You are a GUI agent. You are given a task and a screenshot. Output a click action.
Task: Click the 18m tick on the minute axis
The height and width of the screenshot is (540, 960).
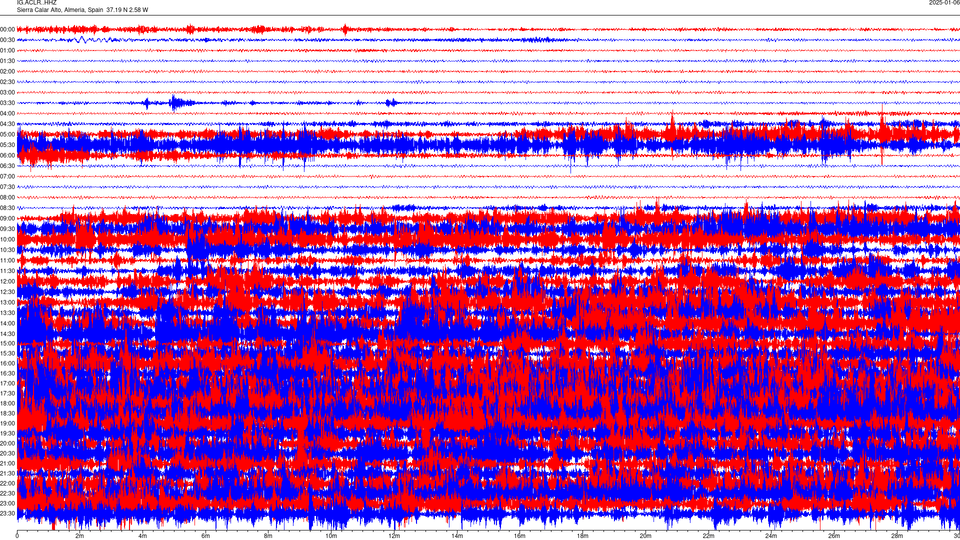point(583,536)
